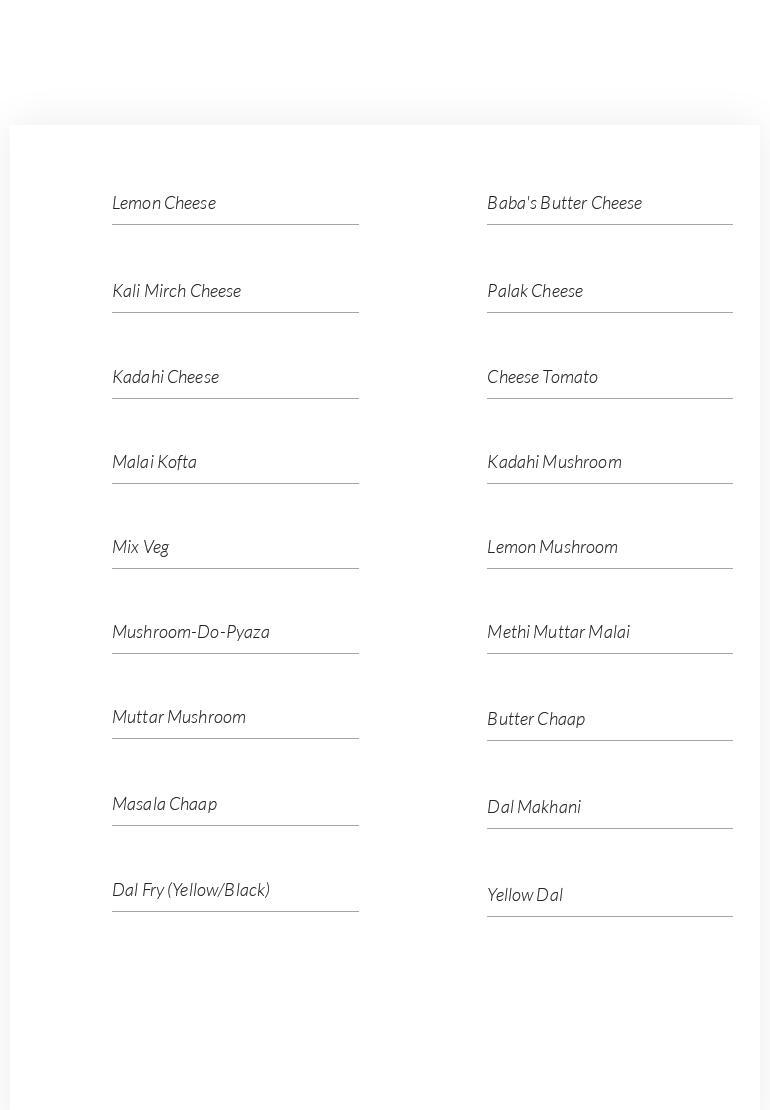Pick the Butter Chaap item

(536, 719)
